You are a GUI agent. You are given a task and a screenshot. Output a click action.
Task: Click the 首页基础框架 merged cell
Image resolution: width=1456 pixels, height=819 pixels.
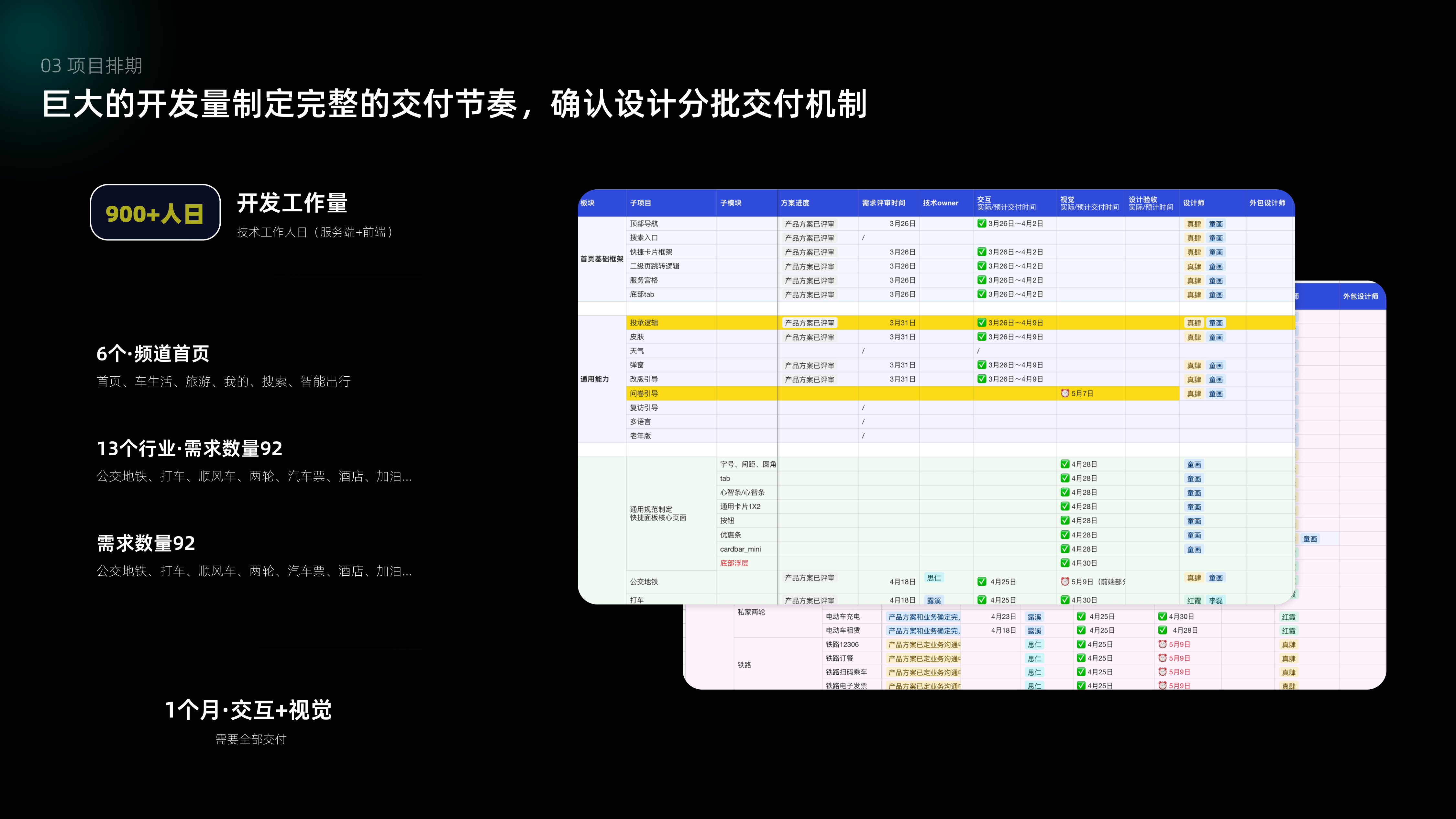pyautogui.click(x=601, y=259)
